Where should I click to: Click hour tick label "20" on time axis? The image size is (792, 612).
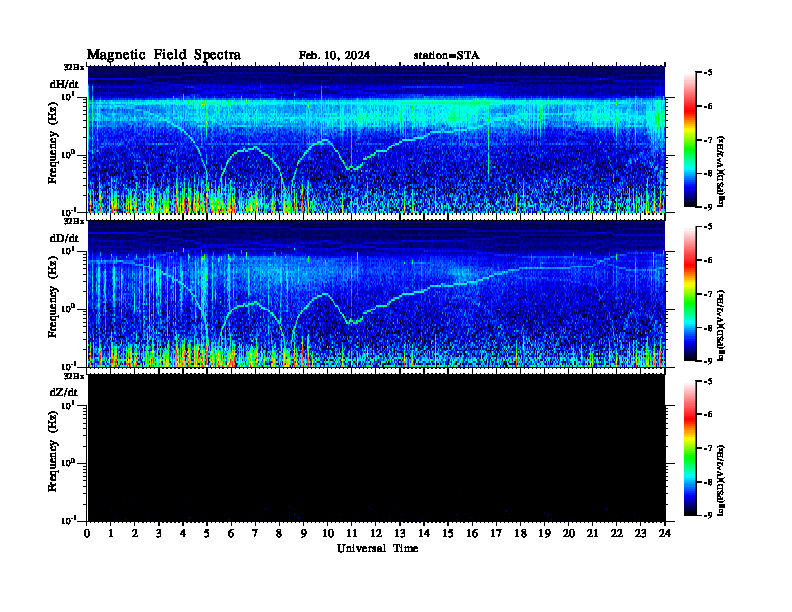click(569, 534)
